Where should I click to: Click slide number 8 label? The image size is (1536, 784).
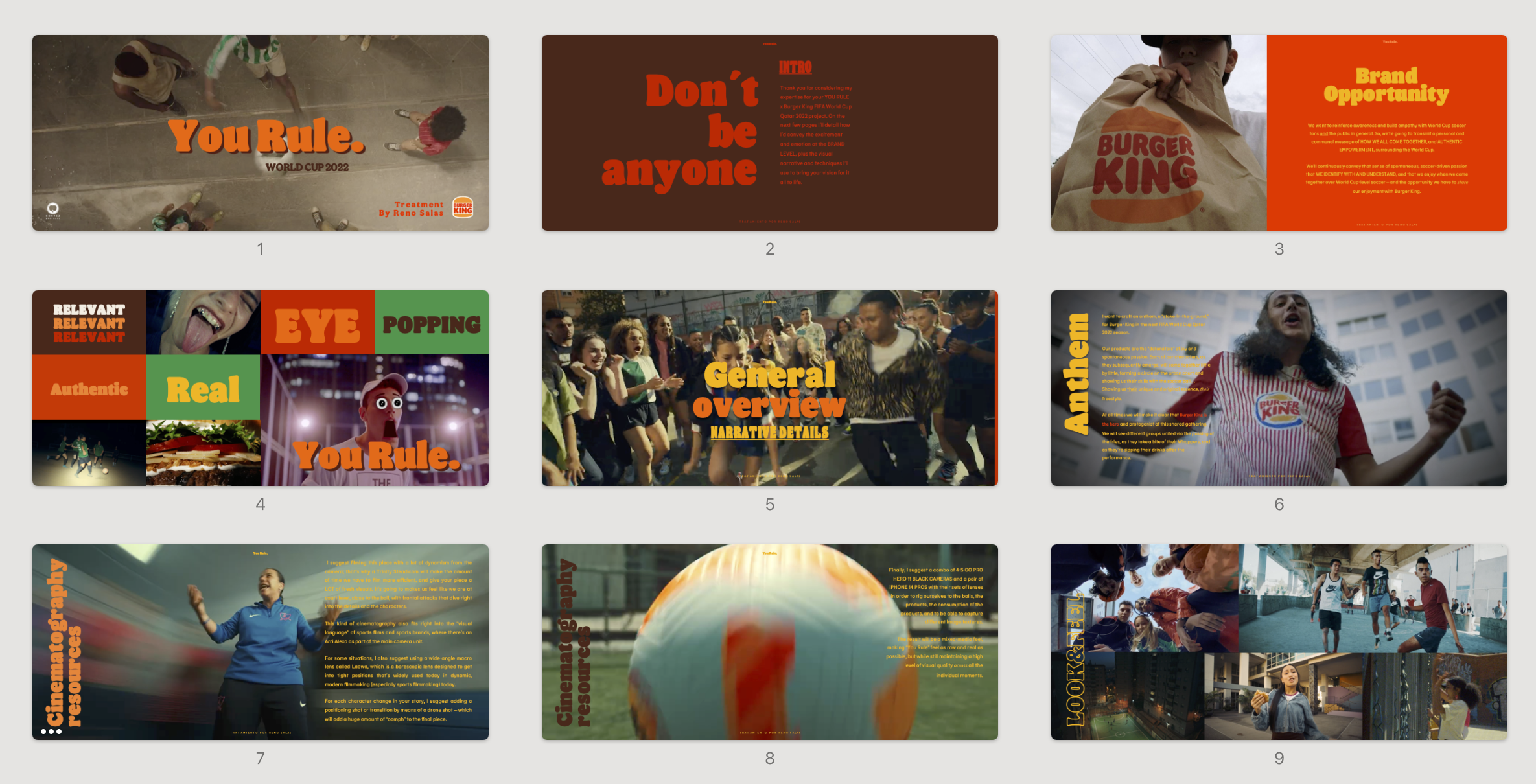(769, 758)
